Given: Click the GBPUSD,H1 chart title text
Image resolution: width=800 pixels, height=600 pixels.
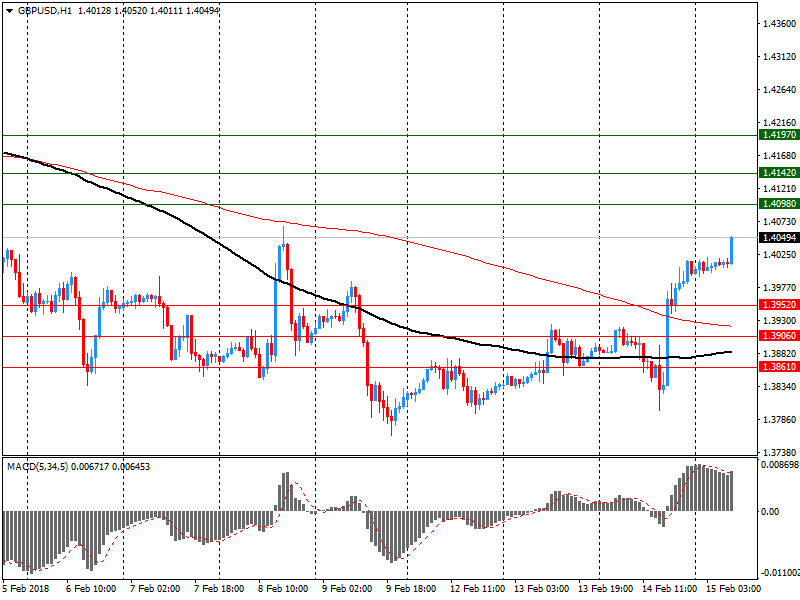Looking at the screenshot, I should [45, 10].
